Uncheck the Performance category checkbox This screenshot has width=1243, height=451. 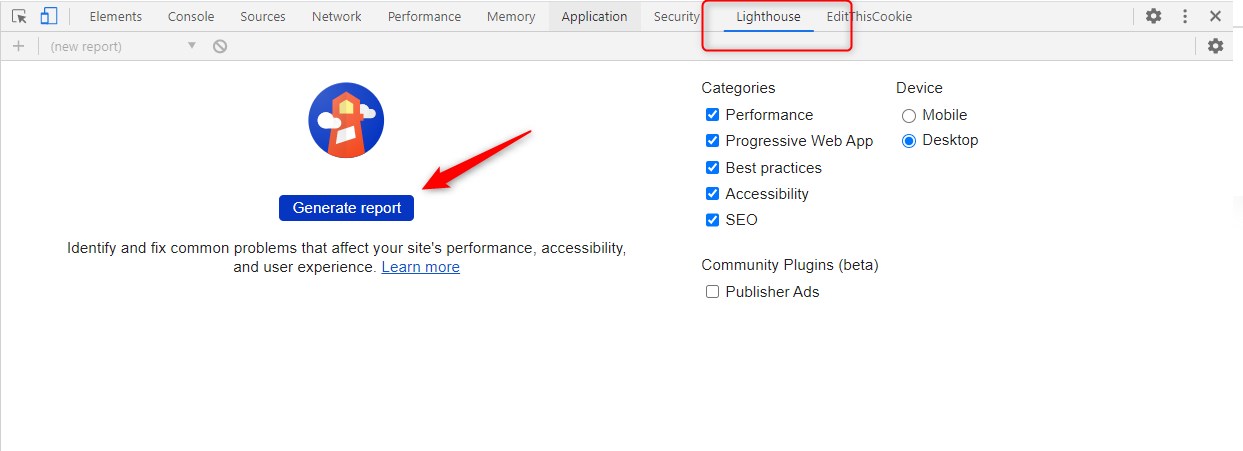click(x=712, y=115)
